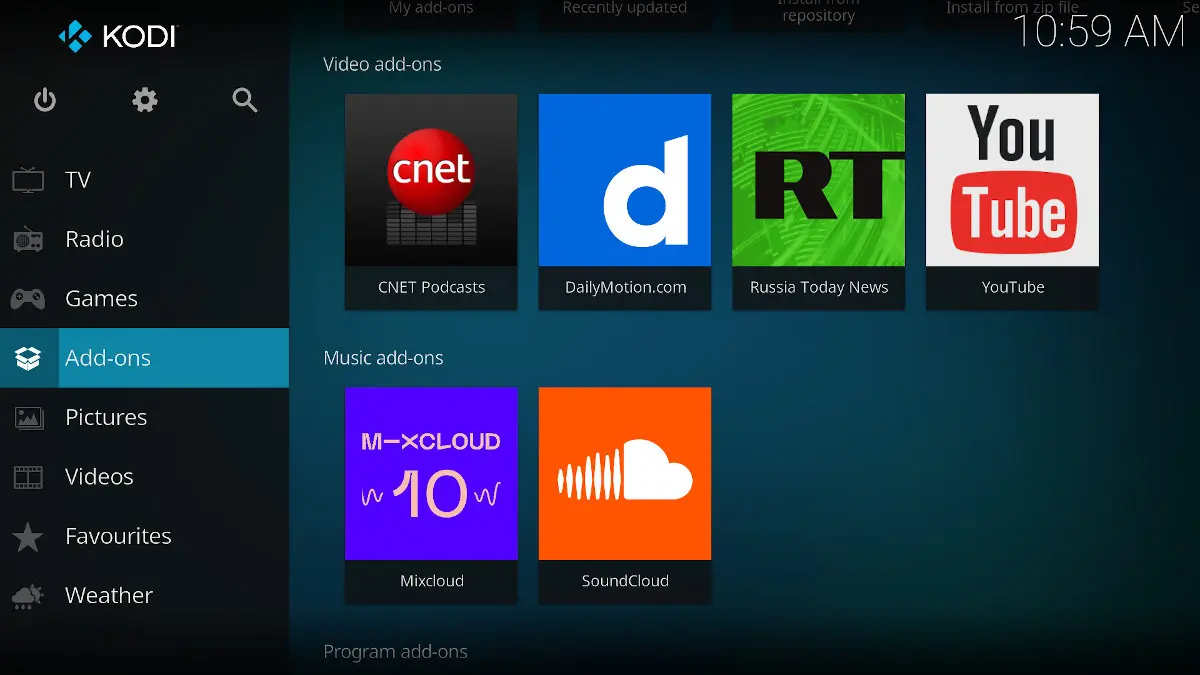Launch the CNET Podcasts add-on thumbnail
The height and width of the screenshot is (675, 1200).
(431, 180)
